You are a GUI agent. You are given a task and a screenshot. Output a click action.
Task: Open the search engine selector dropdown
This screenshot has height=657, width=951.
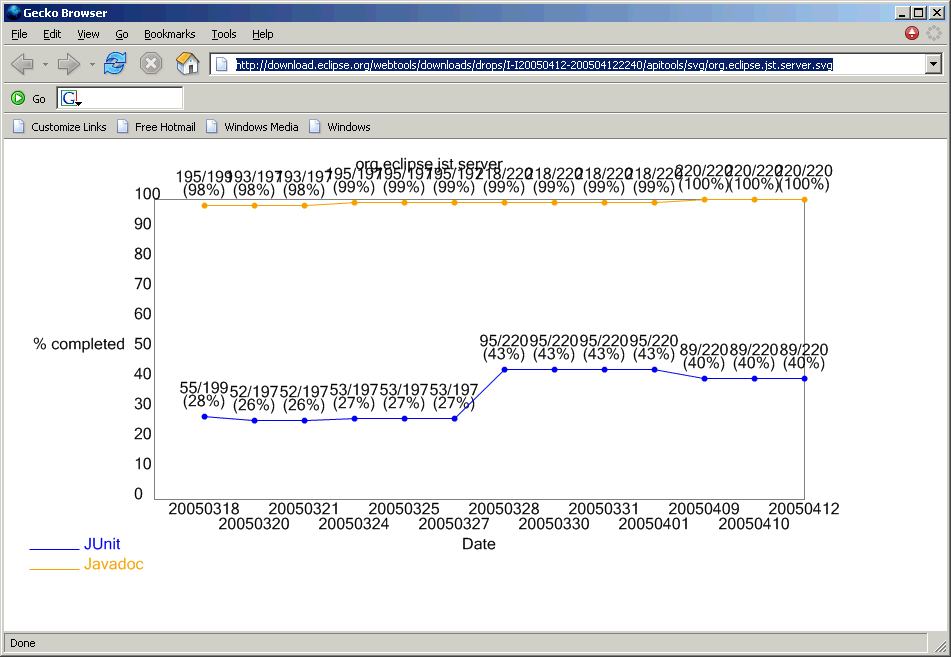pos(71,98)
